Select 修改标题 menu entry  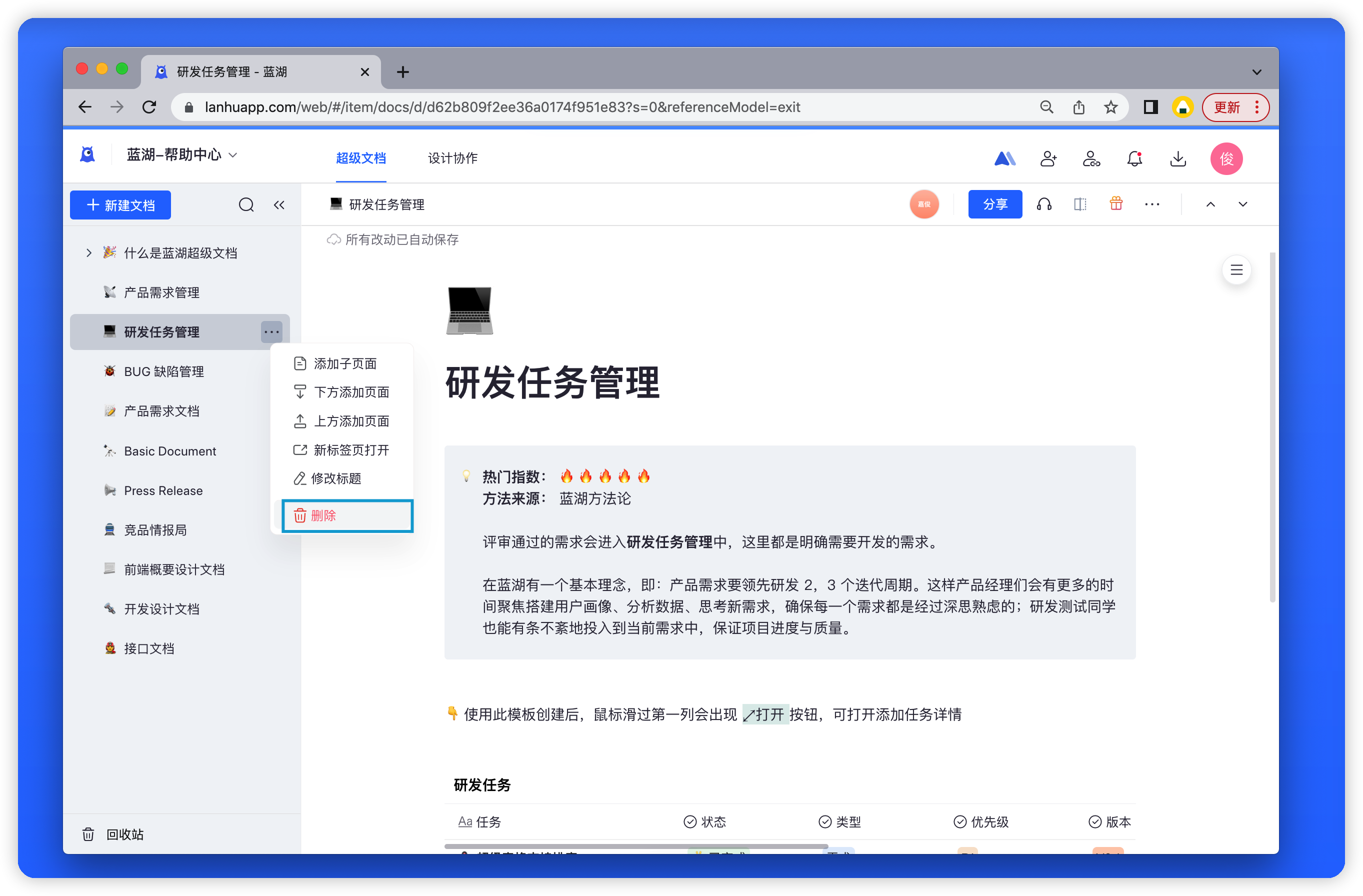tap(342, 478)
